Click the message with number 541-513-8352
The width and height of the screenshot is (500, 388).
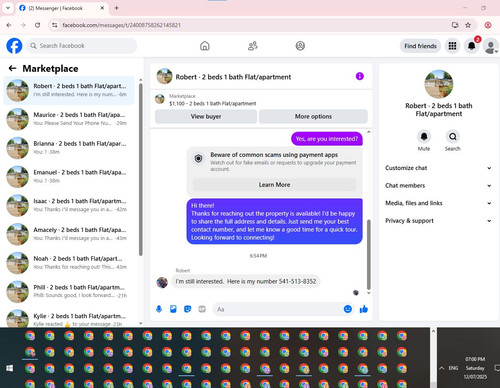(246, 281)
